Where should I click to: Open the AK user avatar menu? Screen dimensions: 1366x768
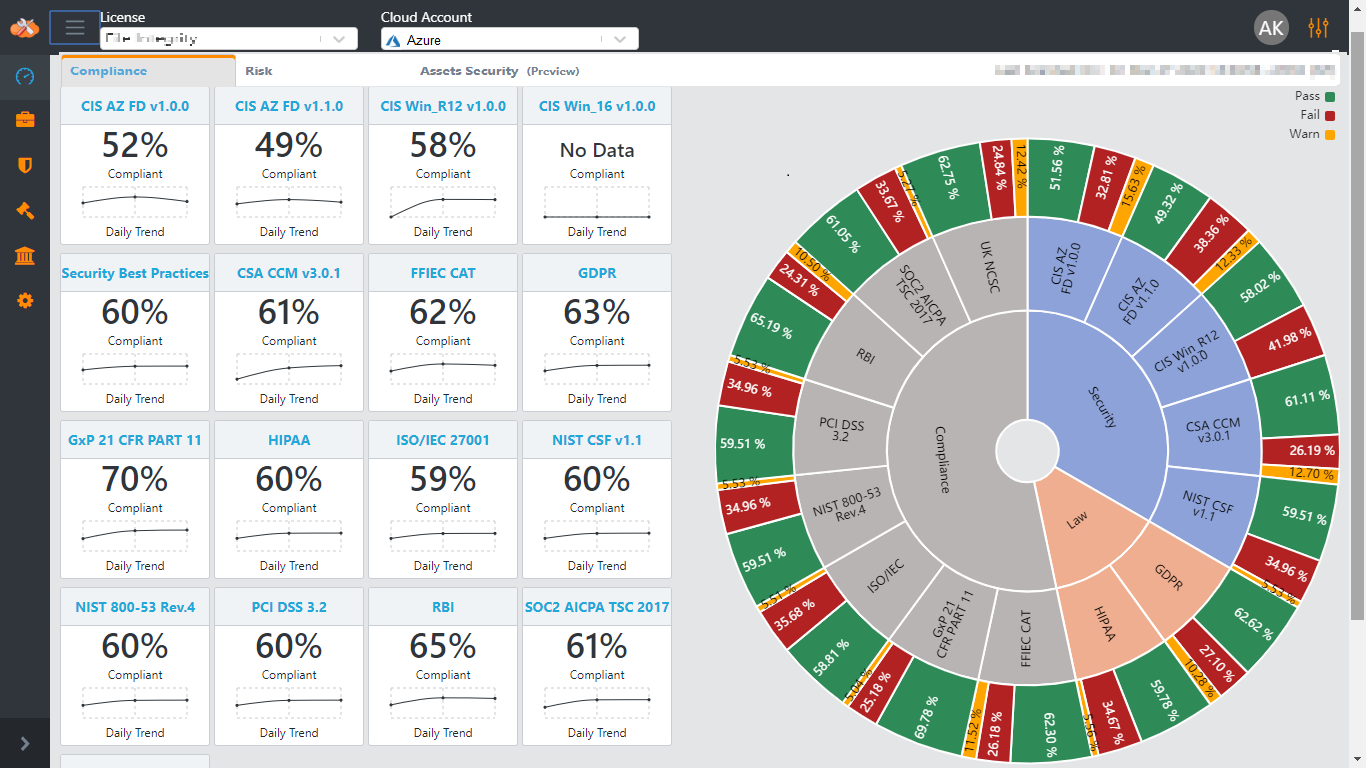click(1271, 28)
